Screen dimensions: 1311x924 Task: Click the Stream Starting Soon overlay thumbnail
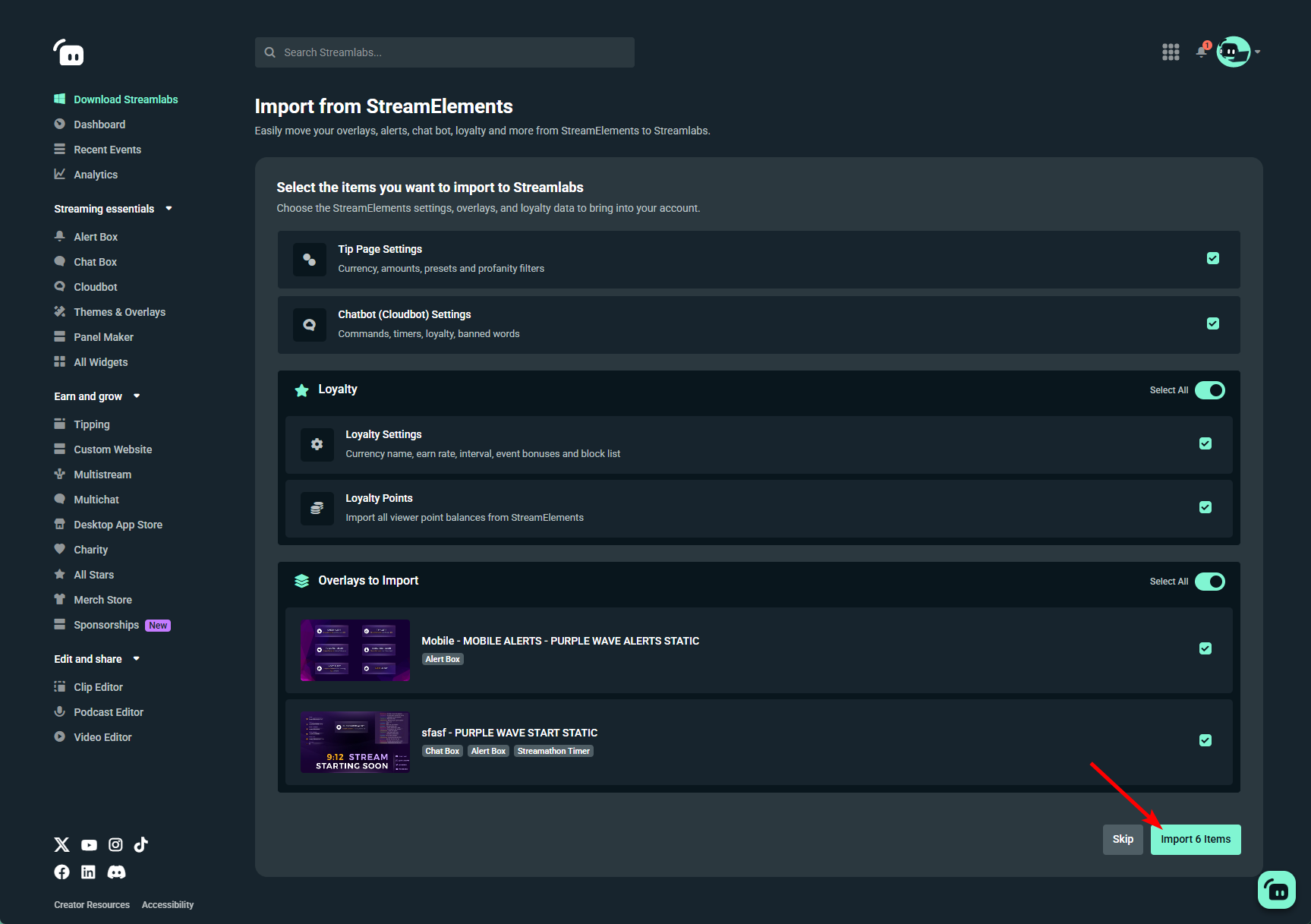pos(355,743)
